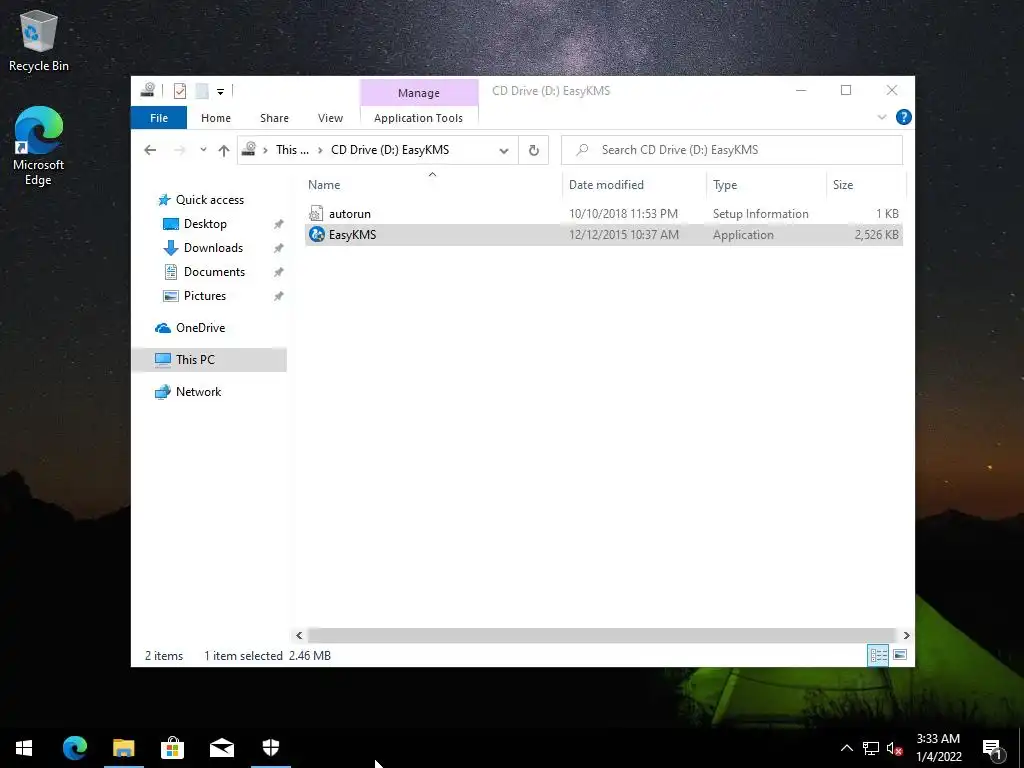Open Mail app from the taskbar
Screen dimensions: 1024x768
[222, 748]
